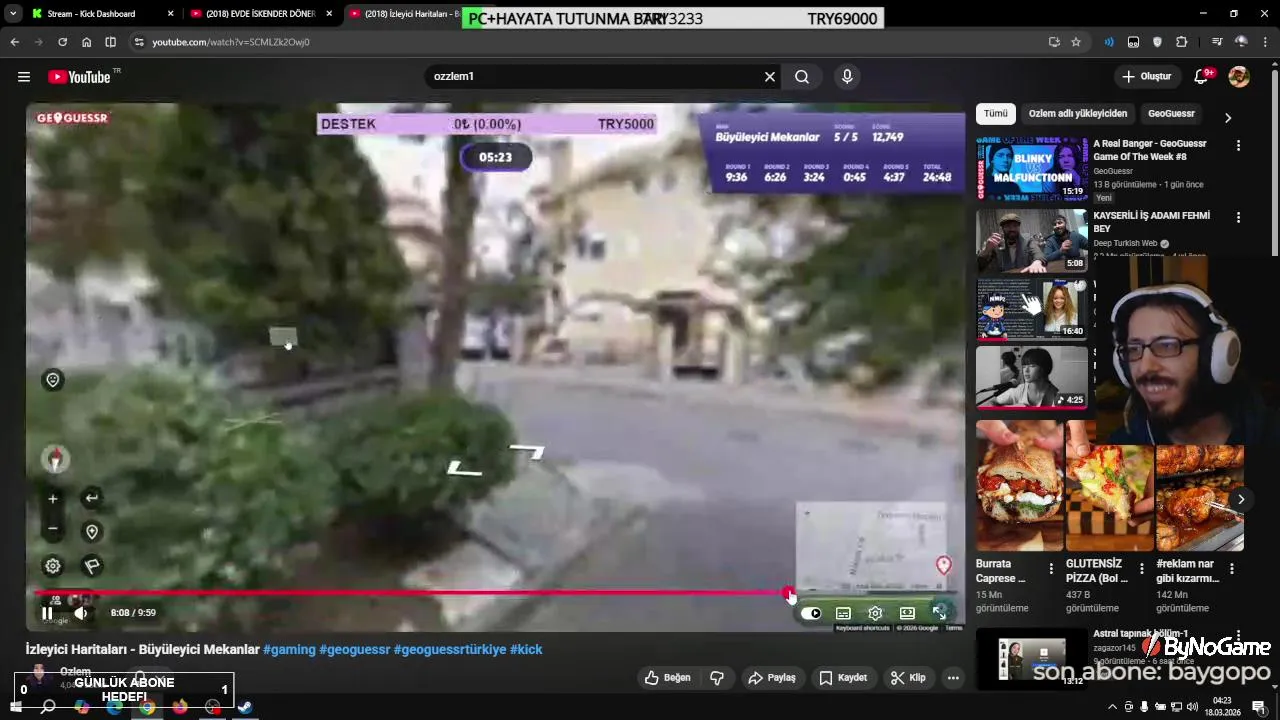Pause the video with the pause button
Screen dimensions: 1280x720
(47, 613)
